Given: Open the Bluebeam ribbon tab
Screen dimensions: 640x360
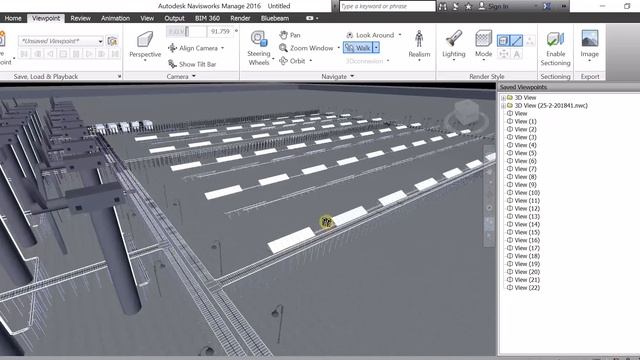Looking at the screenshot, I should (x=275, y=18).
